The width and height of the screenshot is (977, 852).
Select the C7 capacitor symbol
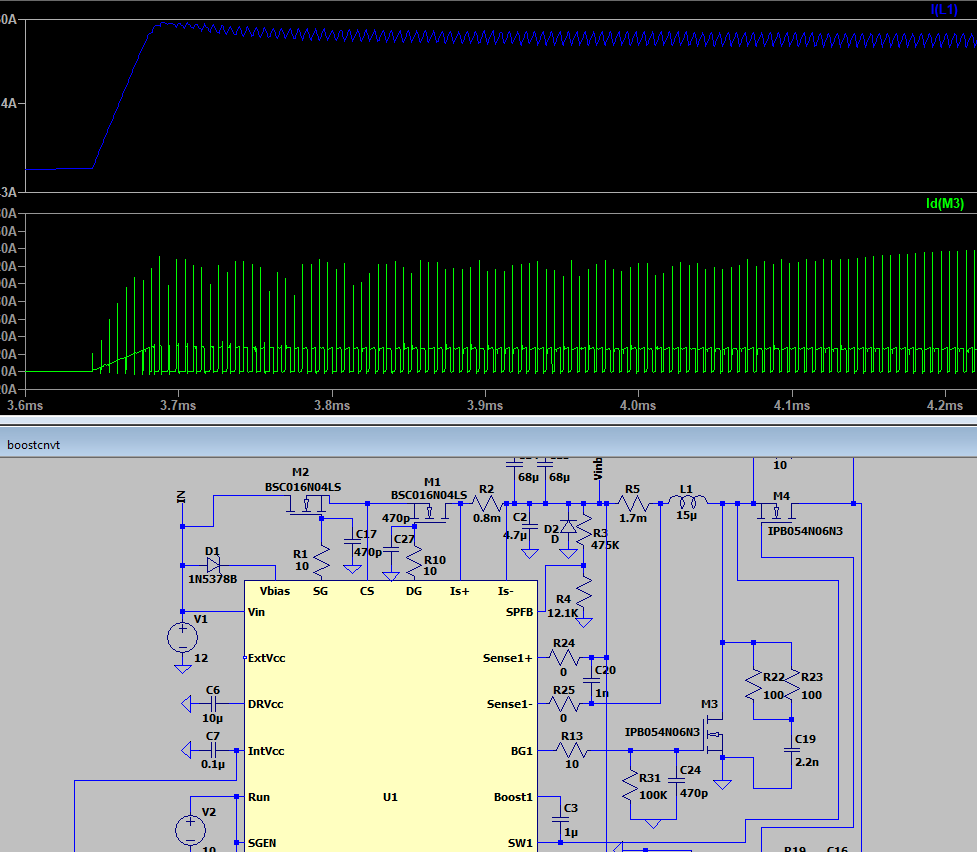212,750
